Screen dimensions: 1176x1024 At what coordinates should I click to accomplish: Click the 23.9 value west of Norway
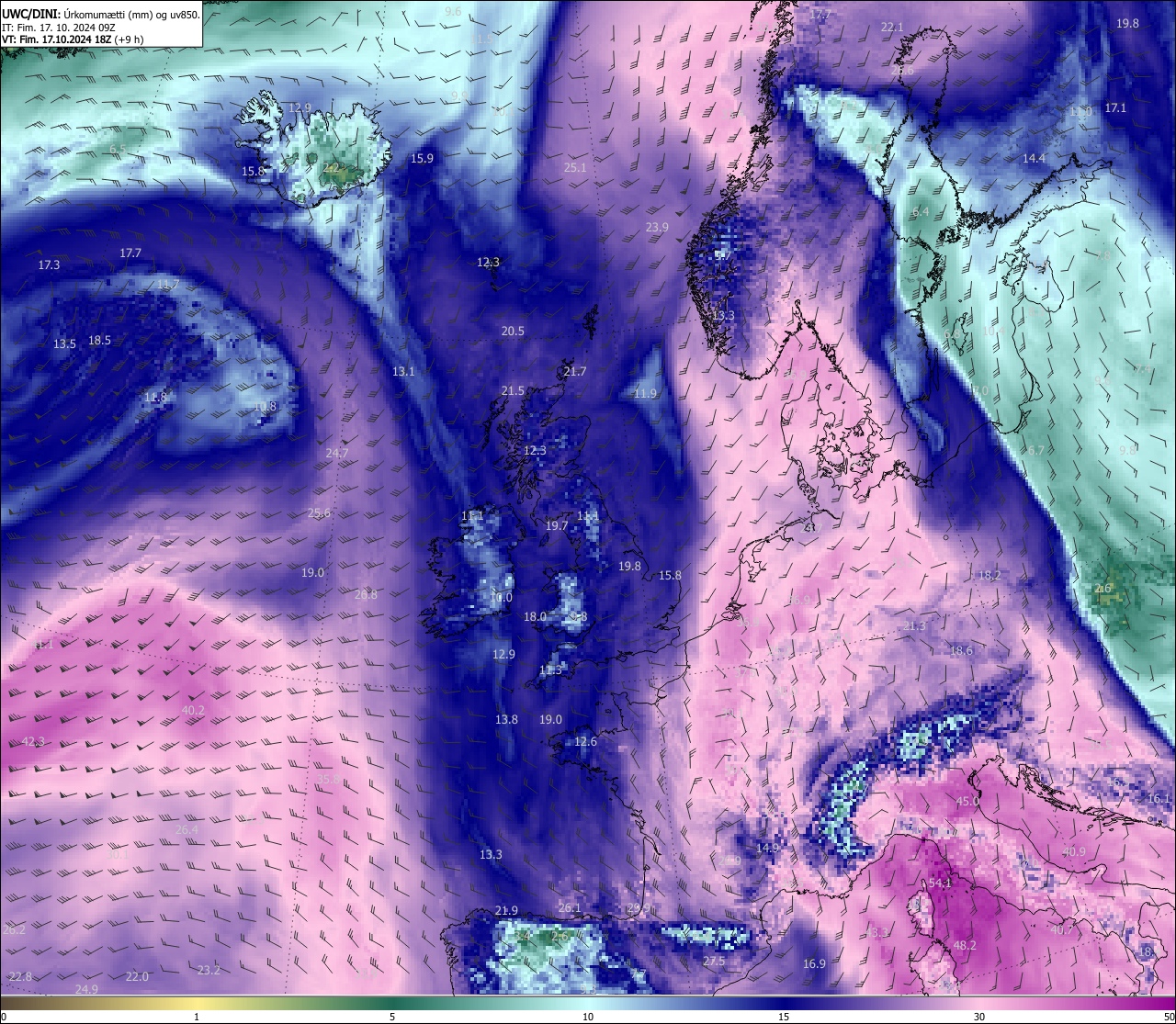(657, 227)
